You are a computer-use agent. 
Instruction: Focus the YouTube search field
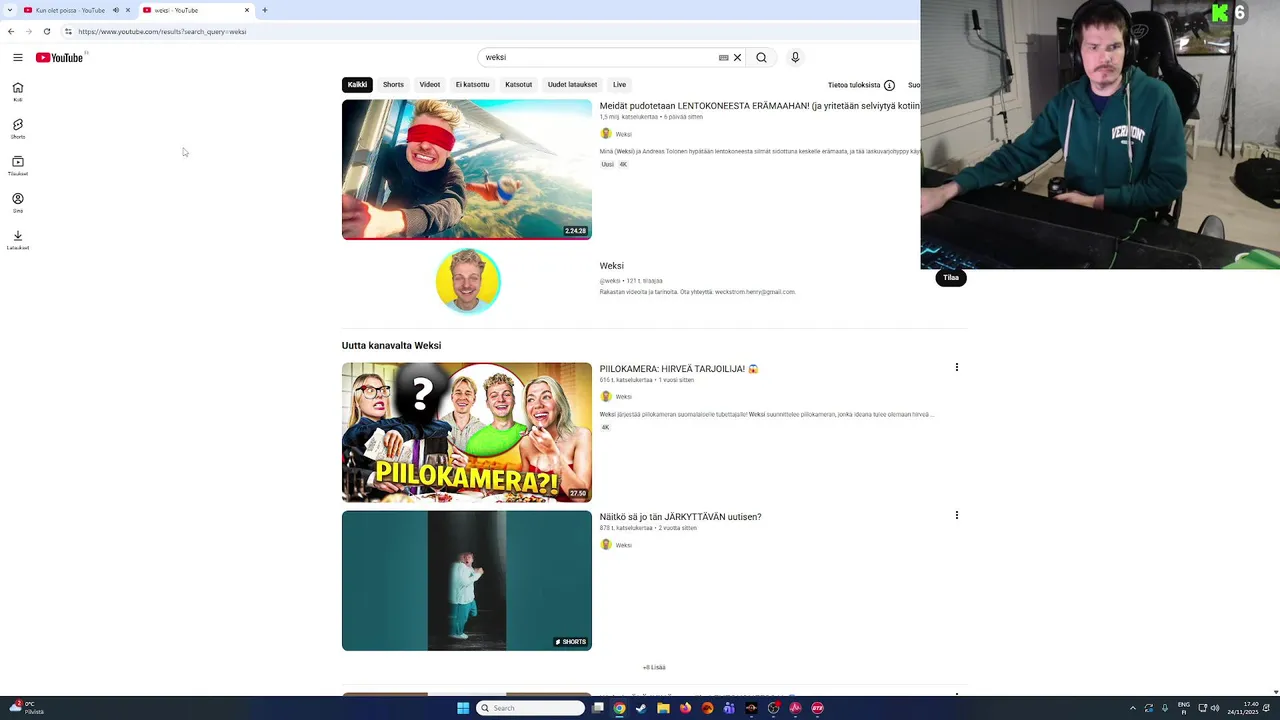[x=600, y=57]
